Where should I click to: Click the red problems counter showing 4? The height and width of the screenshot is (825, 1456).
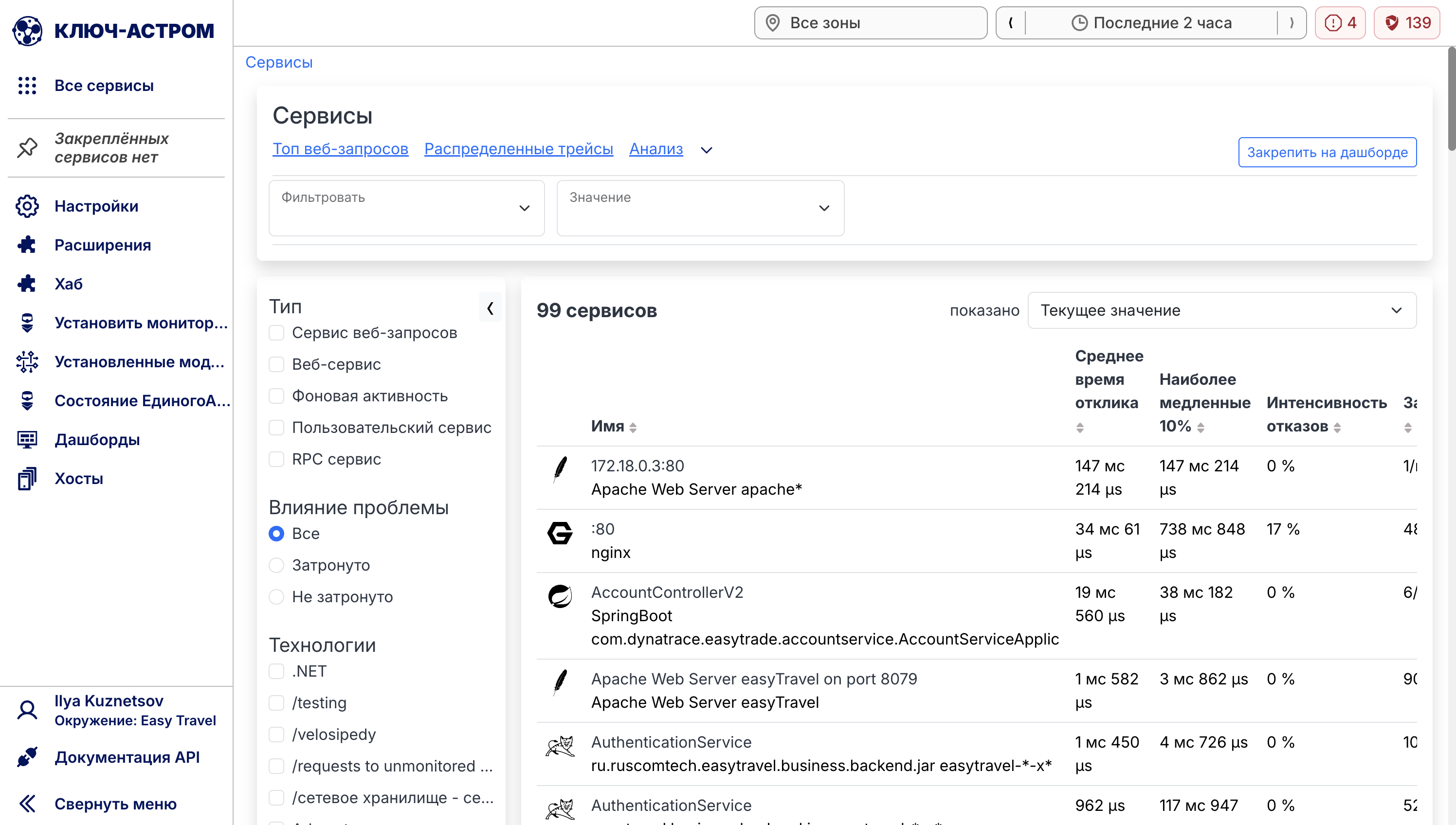point(1340,23)
